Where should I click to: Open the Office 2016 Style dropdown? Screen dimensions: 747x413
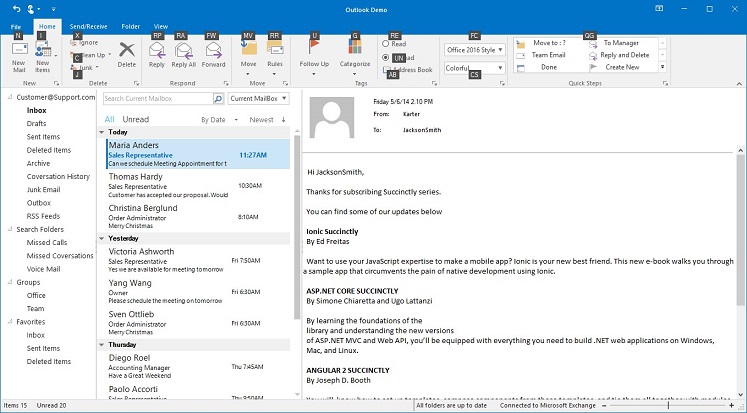click(x=475, y=50)
